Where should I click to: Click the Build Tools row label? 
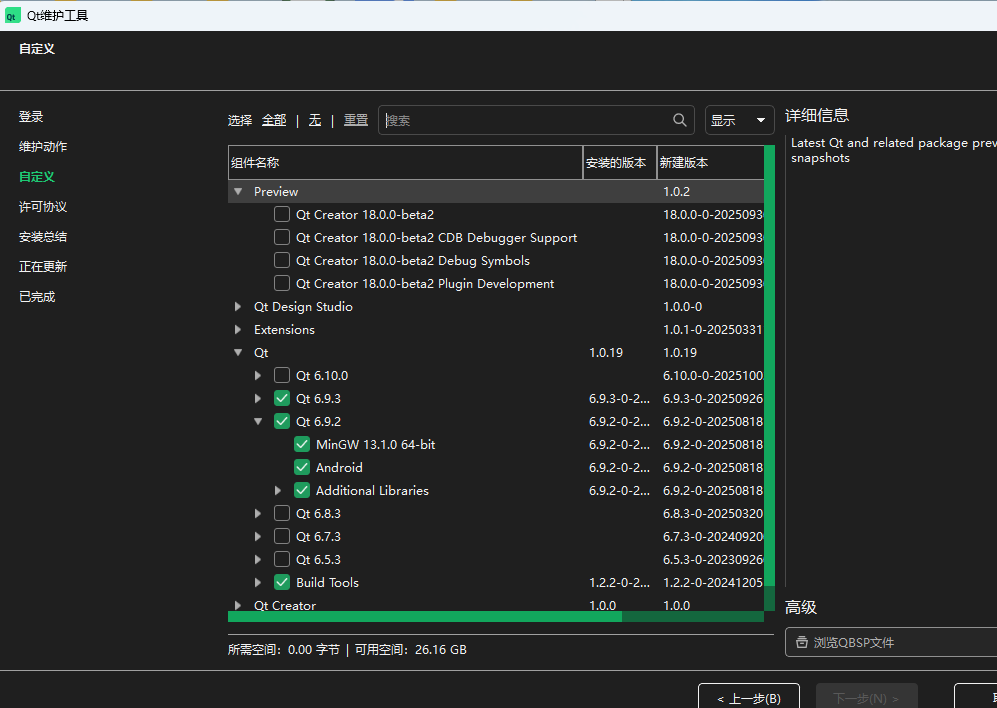pos(327,582)
